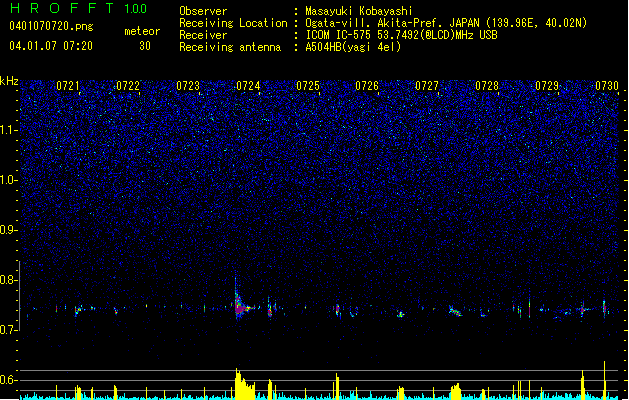The width and height of the screenshot is (629, 400).
Task: Click the 0730 time marker
Action: pyautogui.click(x=607, y=86)
